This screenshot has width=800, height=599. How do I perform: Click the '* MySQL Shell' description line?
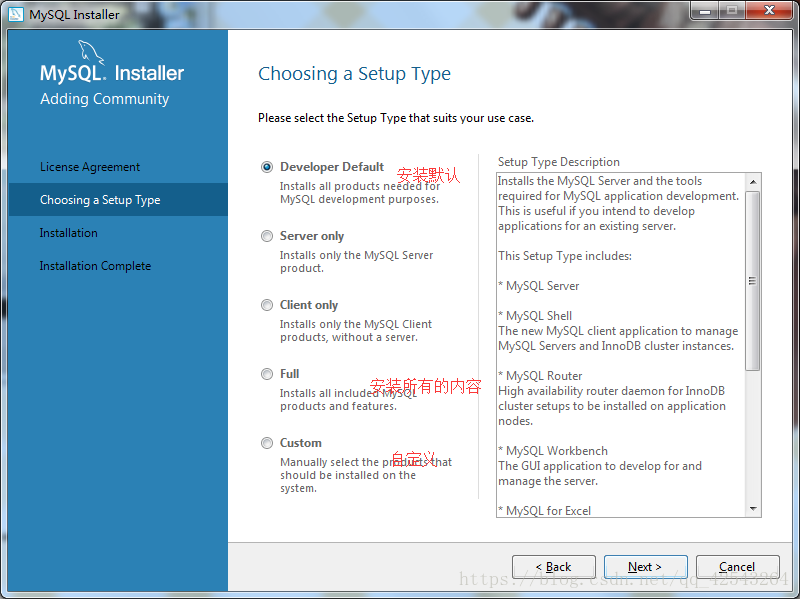point(535,316)
